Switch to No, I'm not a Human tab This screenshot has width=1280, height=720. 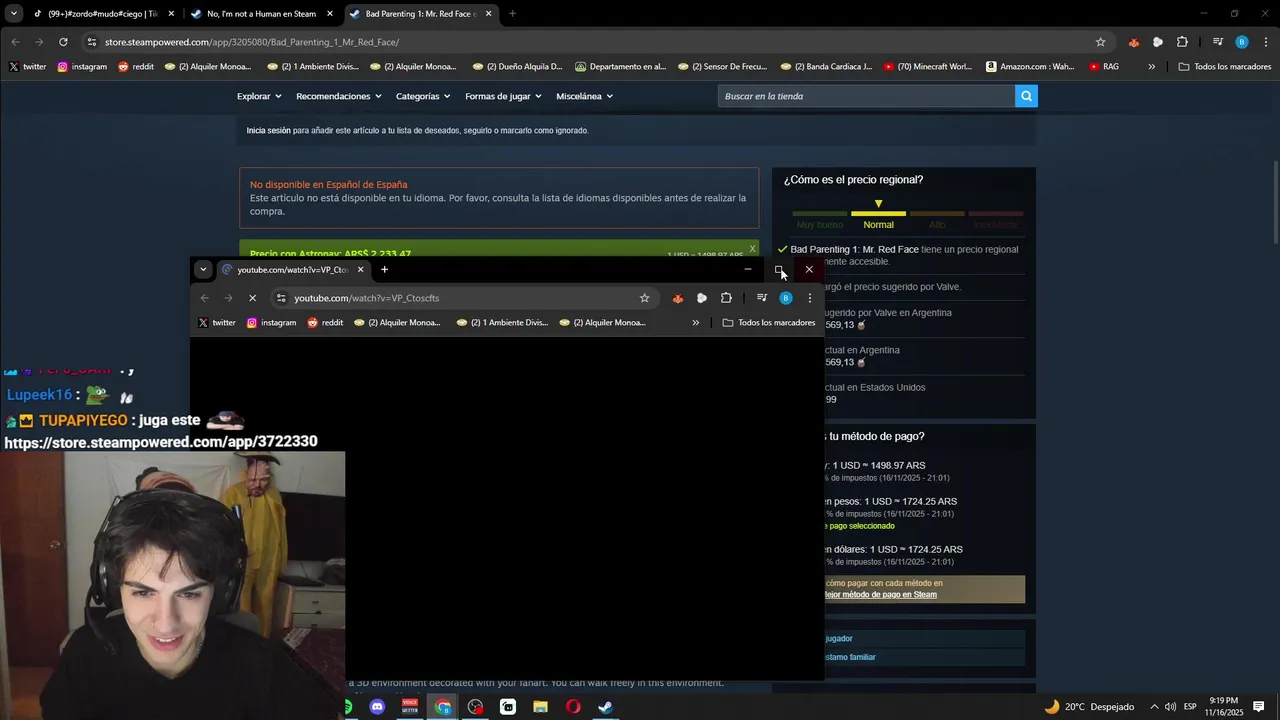click(x=261, y=14)
